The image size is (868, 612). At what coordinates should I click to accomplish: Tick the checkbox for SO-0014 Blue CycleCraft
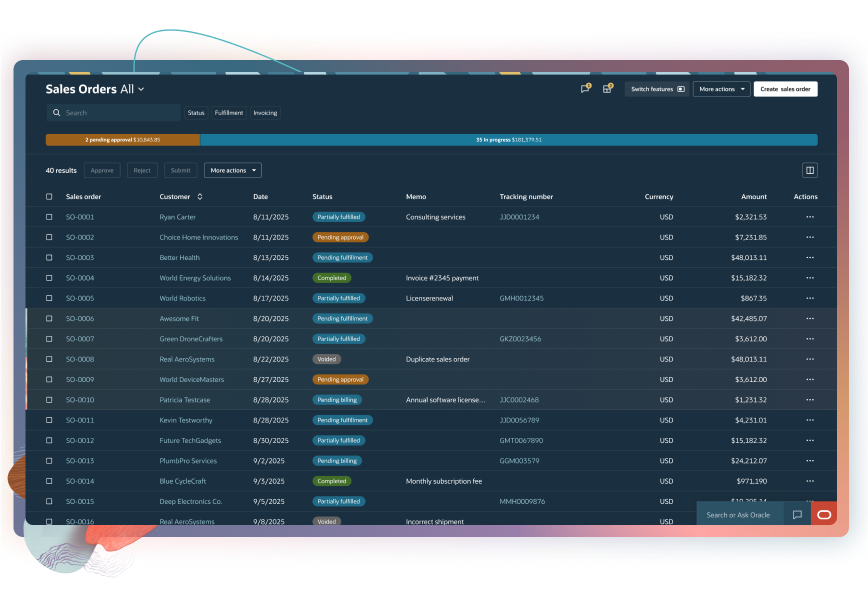coord(48,481)
